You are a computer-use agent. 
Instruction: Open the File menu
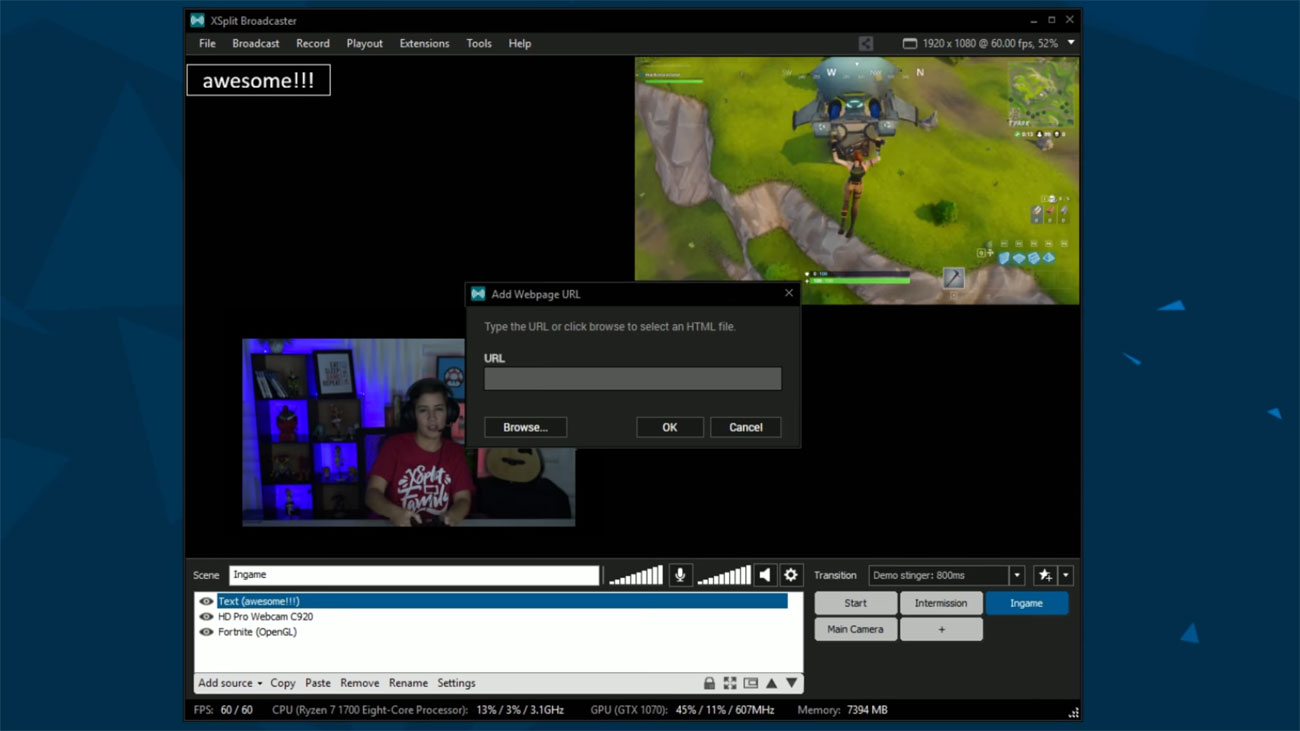[x=207, y=44]
